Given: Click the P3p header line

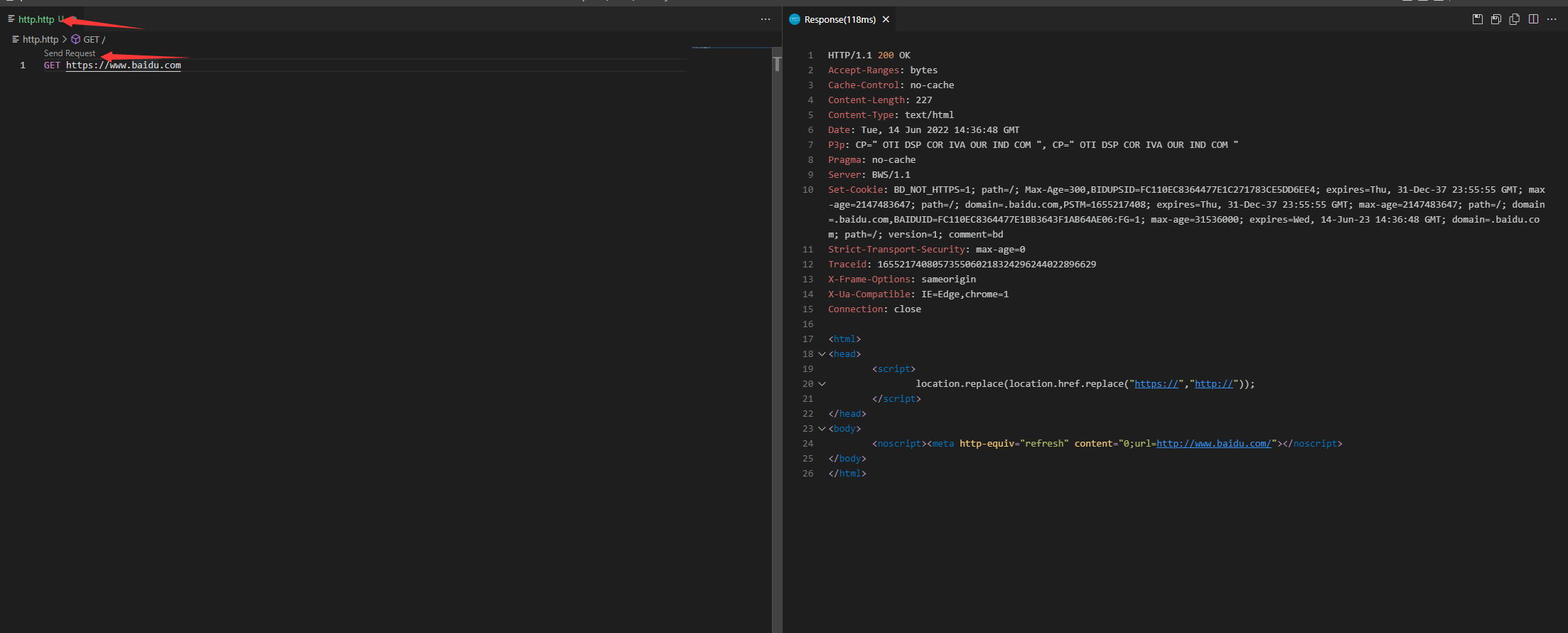Looking at the screenshot, I should pyautogui.click(x=1033, y=145).
